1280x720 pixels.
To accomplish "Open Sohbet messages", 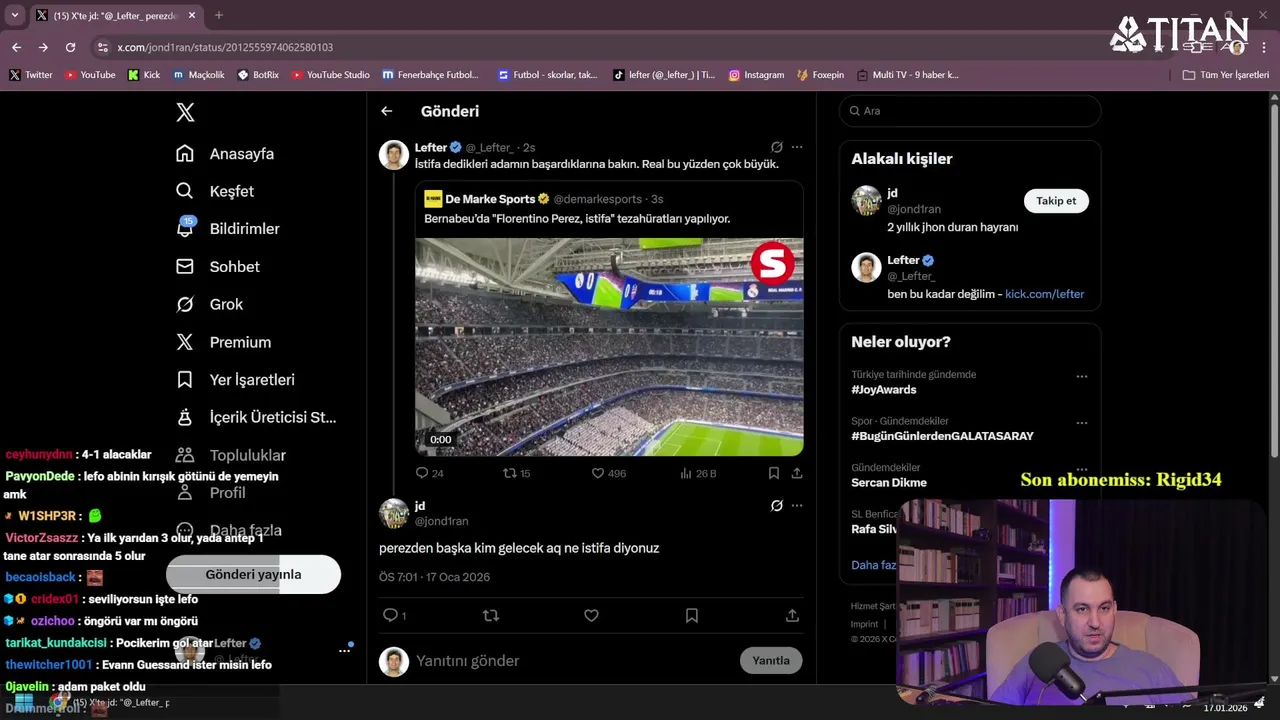I will click(x=218, y=267).
